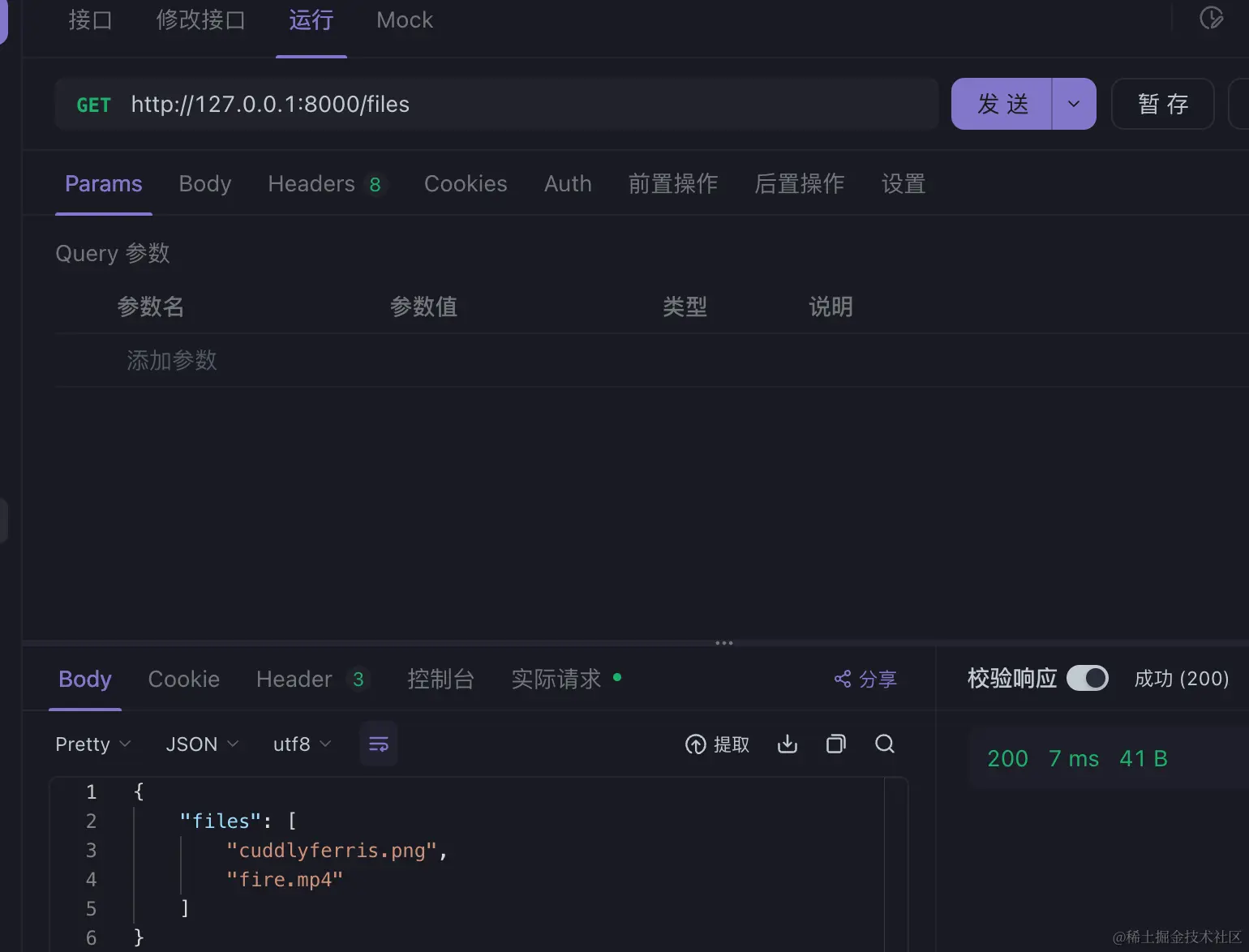Download the response body
Image resolution: width=1249 pixels, height=952 pixels.
pos(788,744)
